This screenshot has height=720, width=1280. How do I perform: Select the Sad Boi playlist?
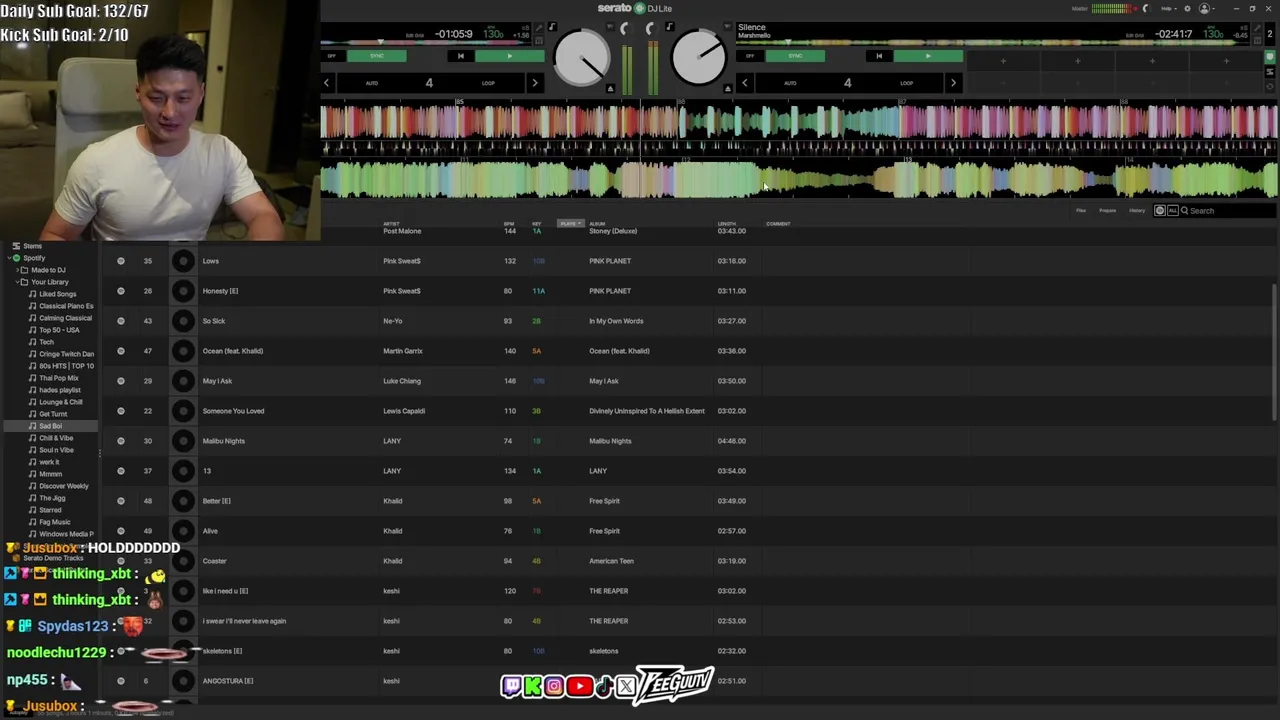click(x=50, y=426)
